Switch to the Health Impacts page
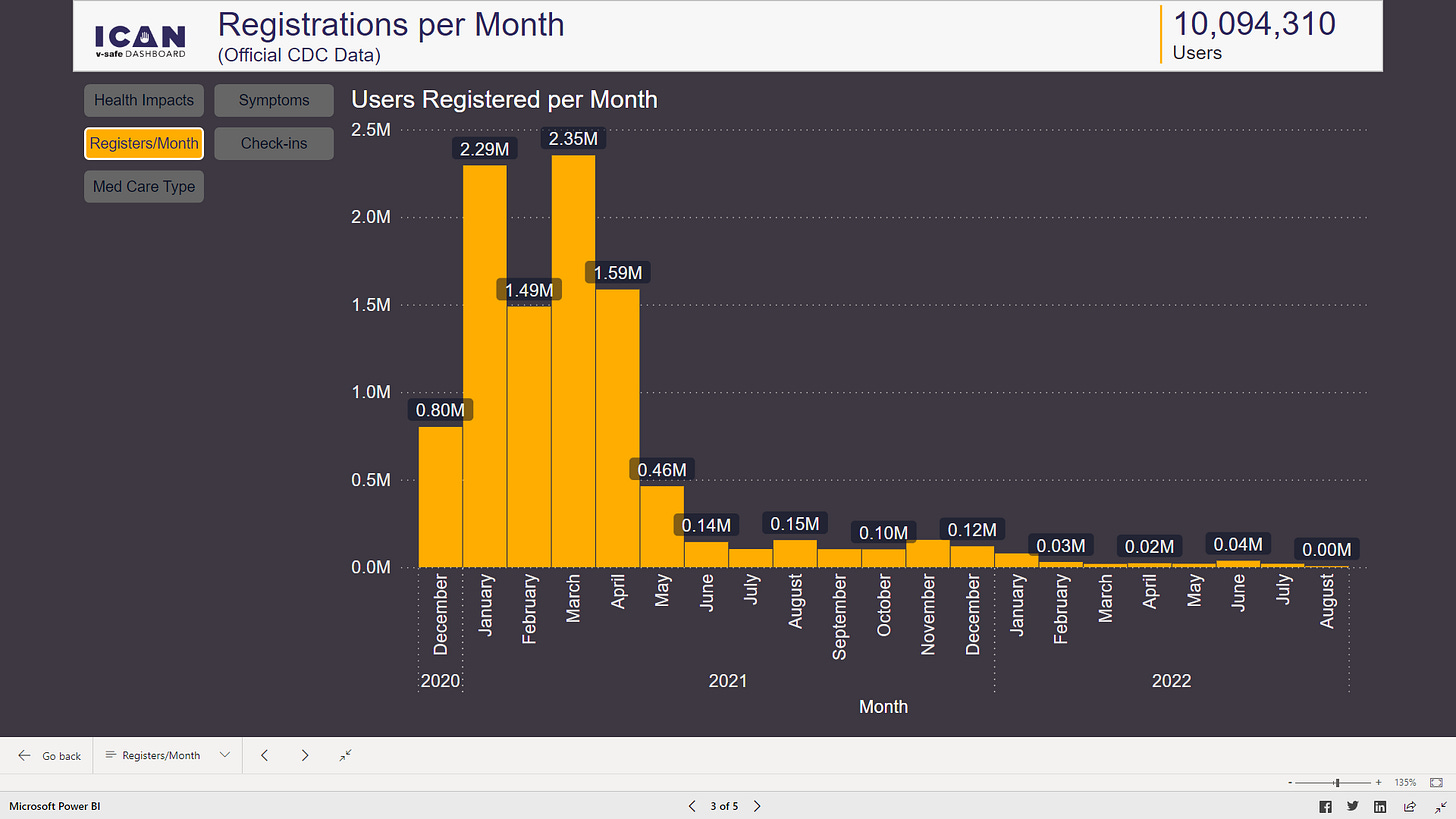This screenshot has height=819, width=1456. [x=143, y=100]
